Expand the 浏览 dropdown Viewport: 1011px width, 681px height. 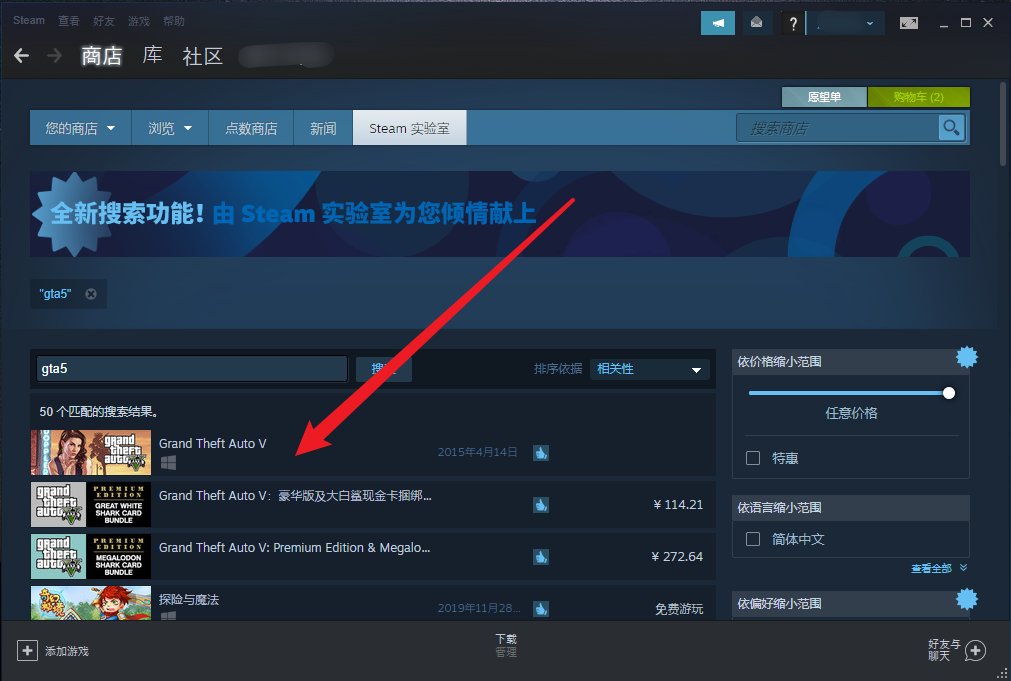coord(169,127)
